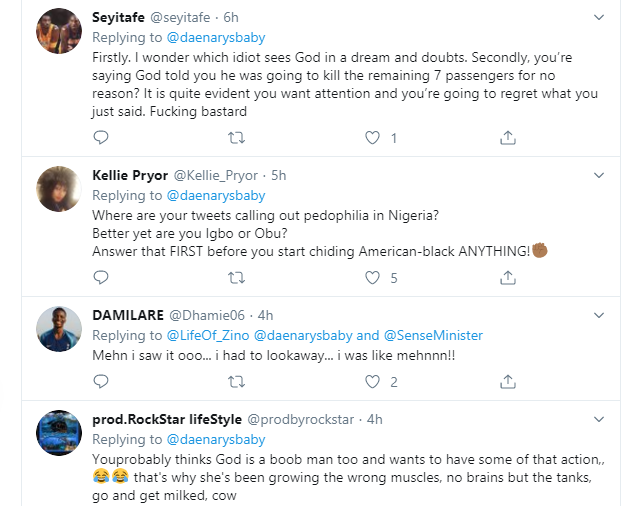Image resolution: width=621 pixels, height=506 pixels.
Task: Share Seyitafe's tweet
Action: point(508,137)
